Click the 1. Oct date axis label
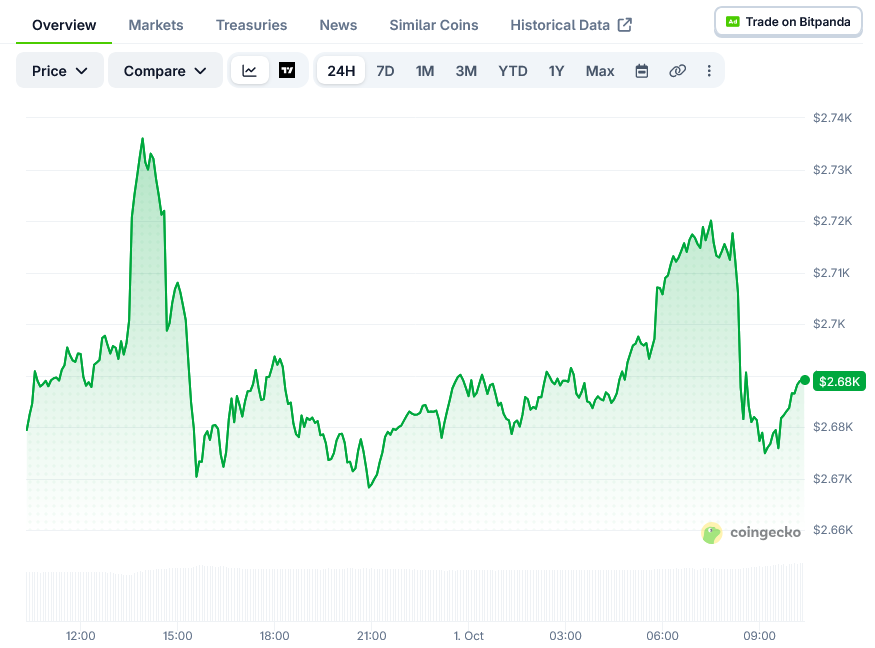Image resolution: width=875 pixels, height=648 pixels. [x=469, y=636]
